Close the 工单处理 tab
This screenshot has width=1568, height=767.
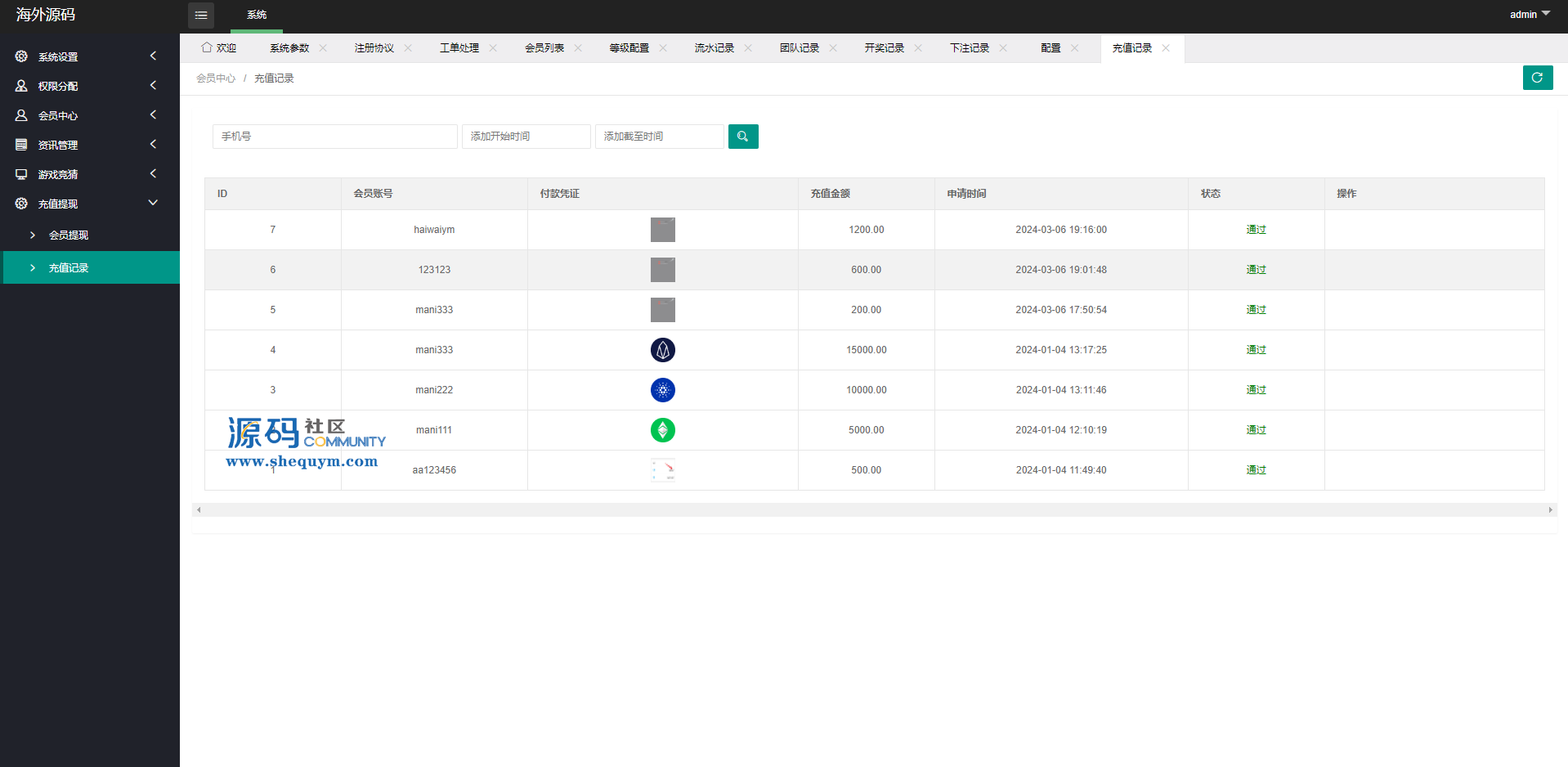493,48
